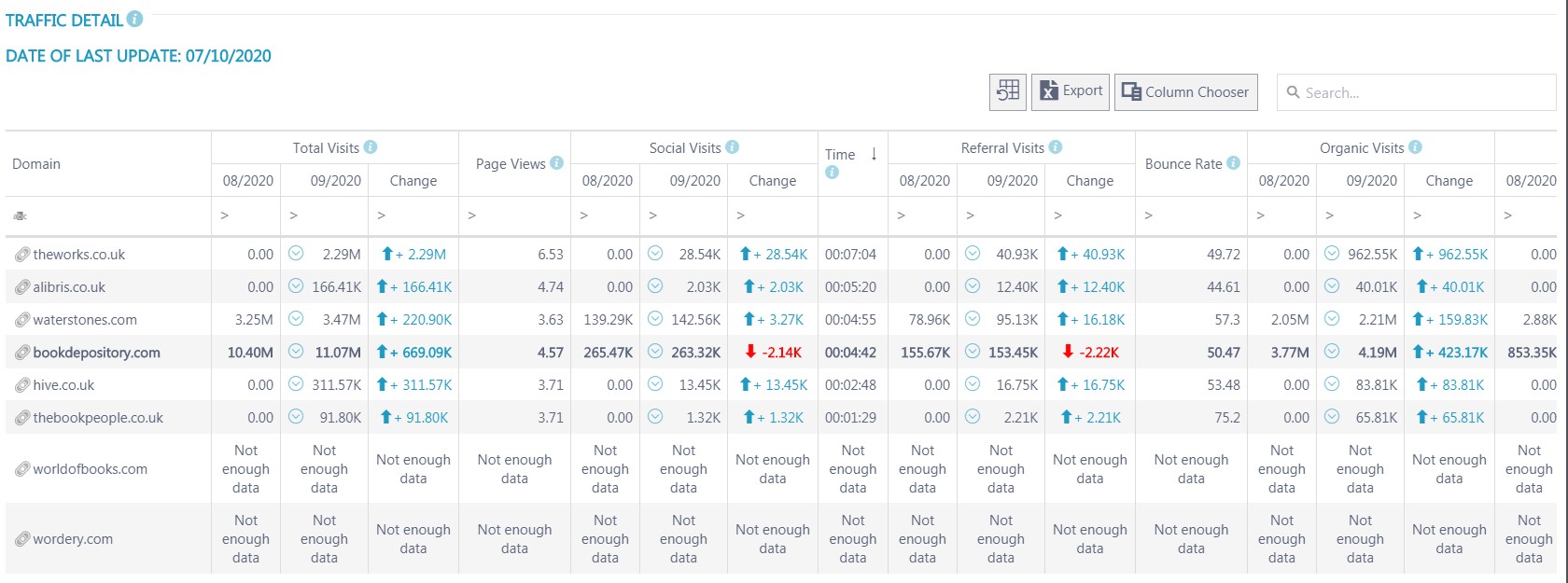Image resolution: width=1568 pixels, height=583 pixels.
Task: Click the 853.35K value in the bookdepository.com row
Action: pos(1532,353)
